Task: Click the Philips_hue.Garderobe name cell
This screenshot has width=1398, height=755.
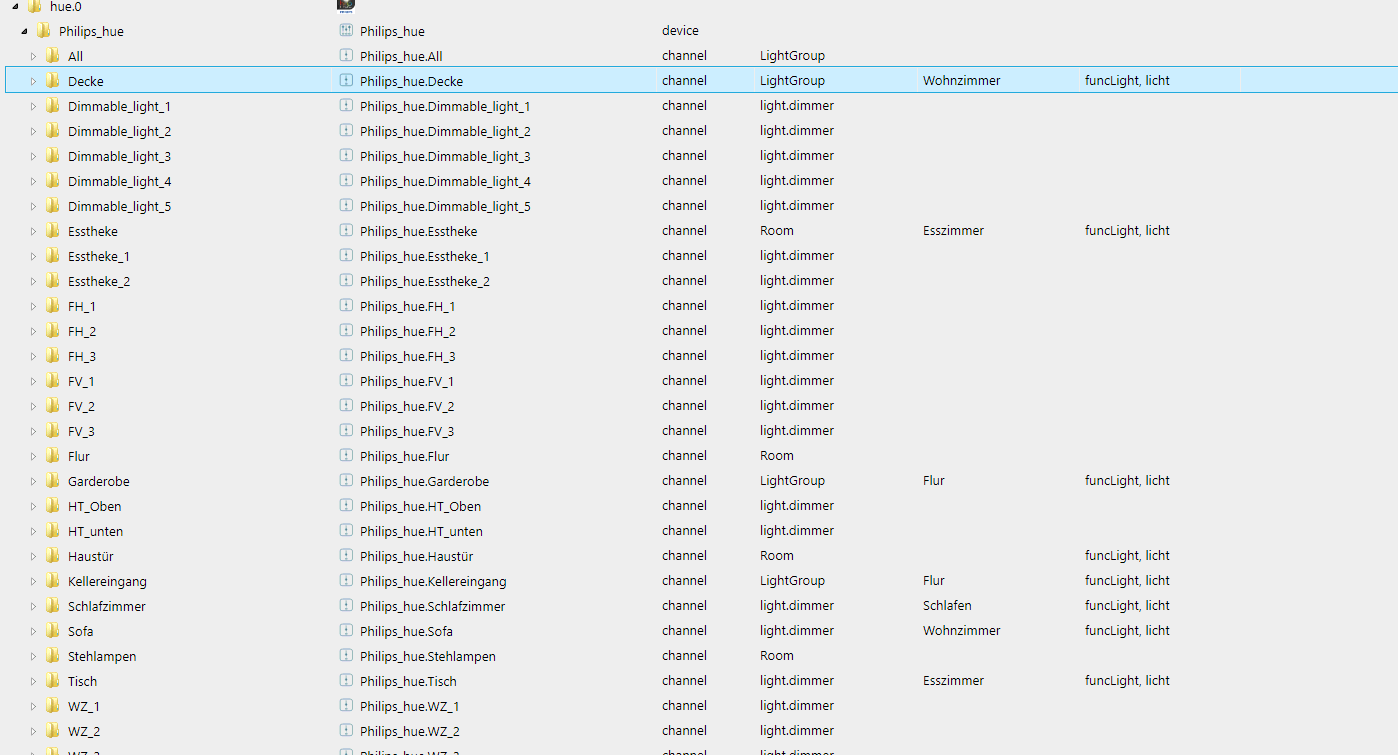Action: click(424, 481)
